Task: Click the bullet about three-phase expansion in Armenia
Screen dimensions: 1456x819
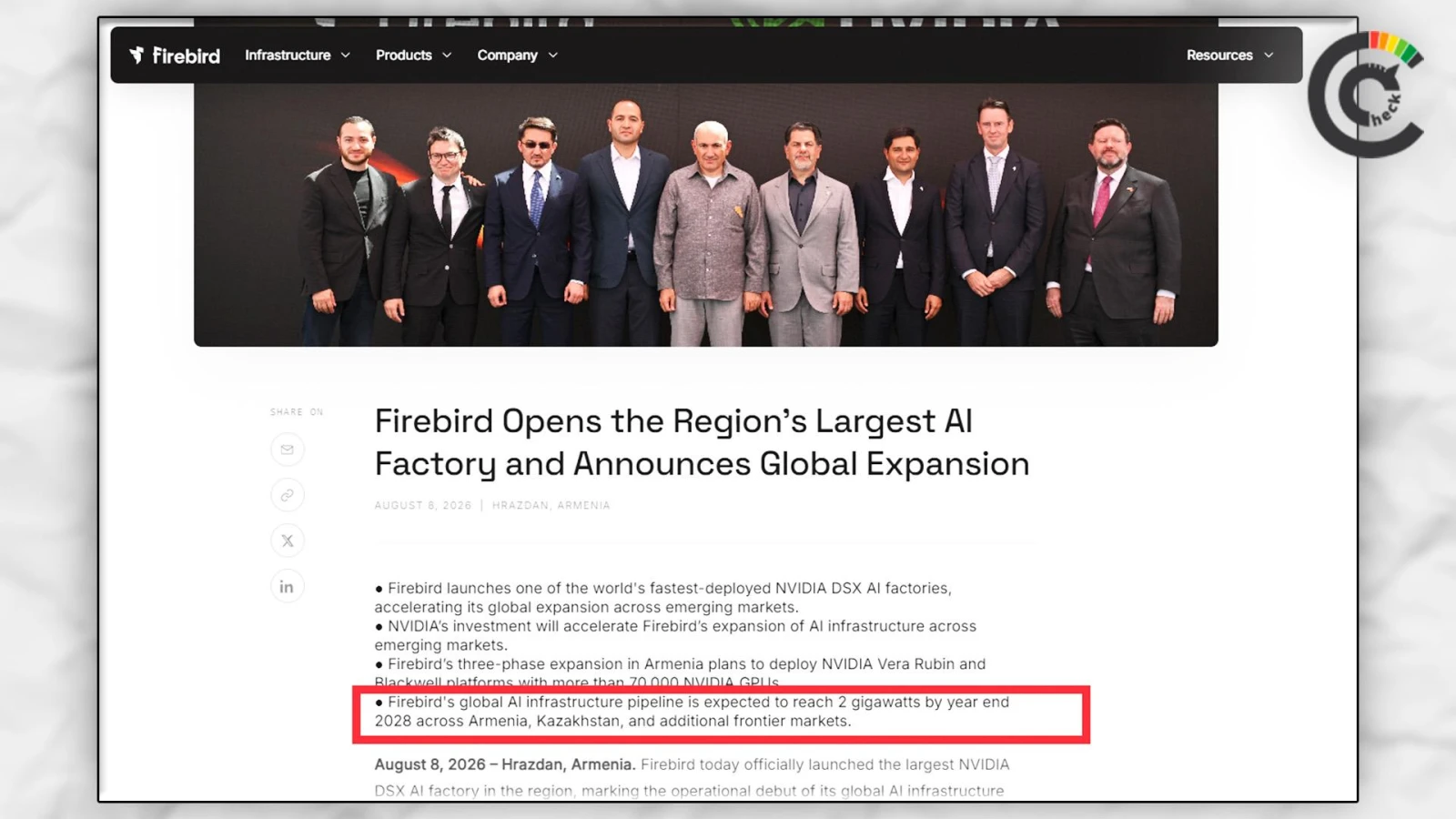Action: click(680, 673)
